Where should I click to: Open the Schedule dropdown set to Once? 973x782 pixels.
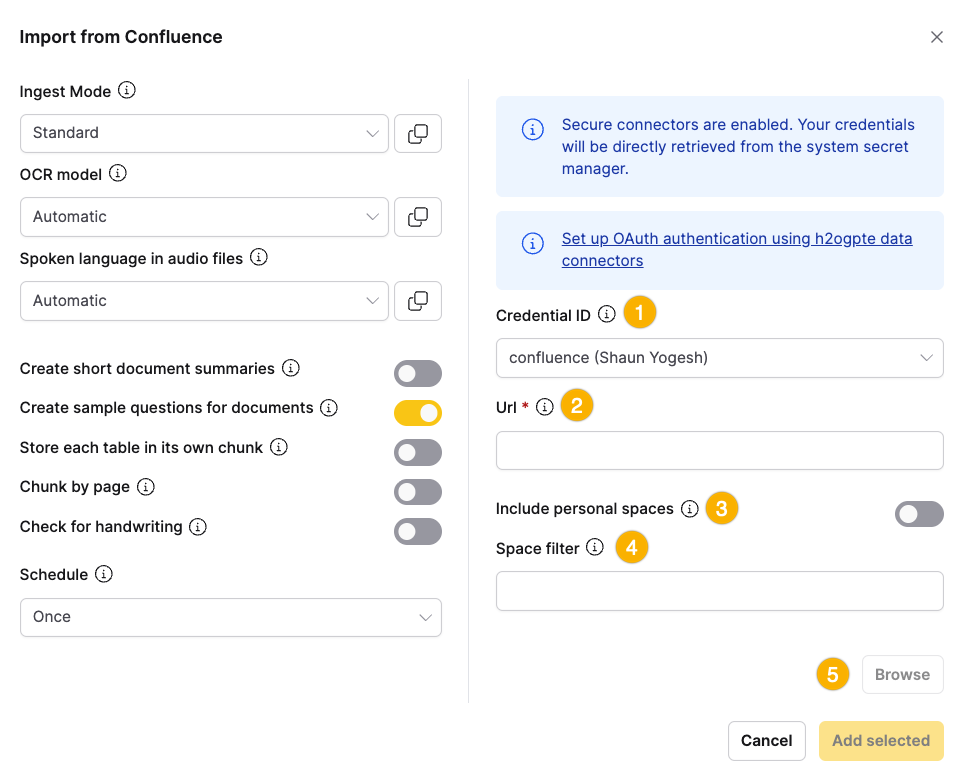pos(230,617)
